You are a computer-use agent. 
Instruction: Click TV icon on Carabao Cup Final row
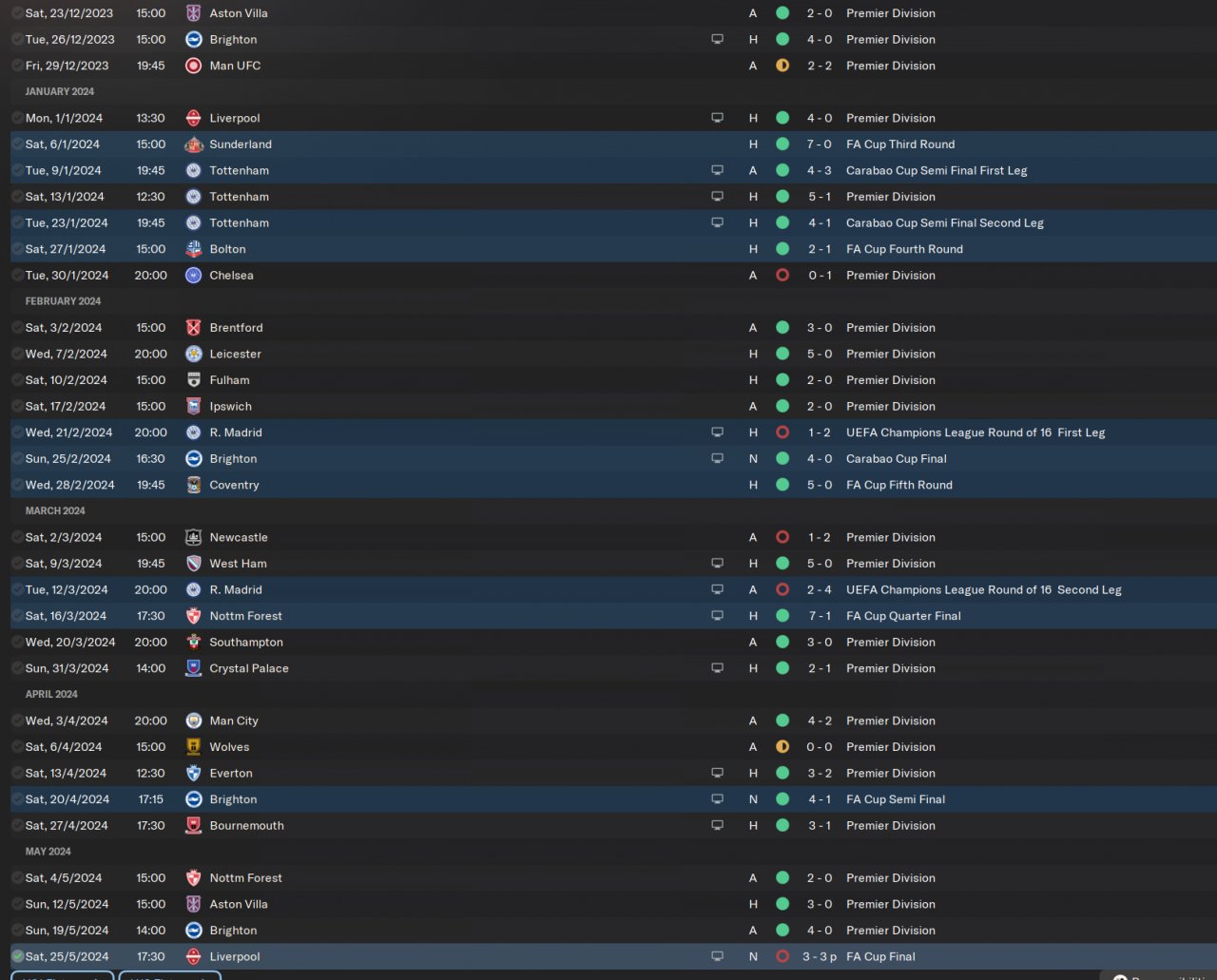pos(717,458)
